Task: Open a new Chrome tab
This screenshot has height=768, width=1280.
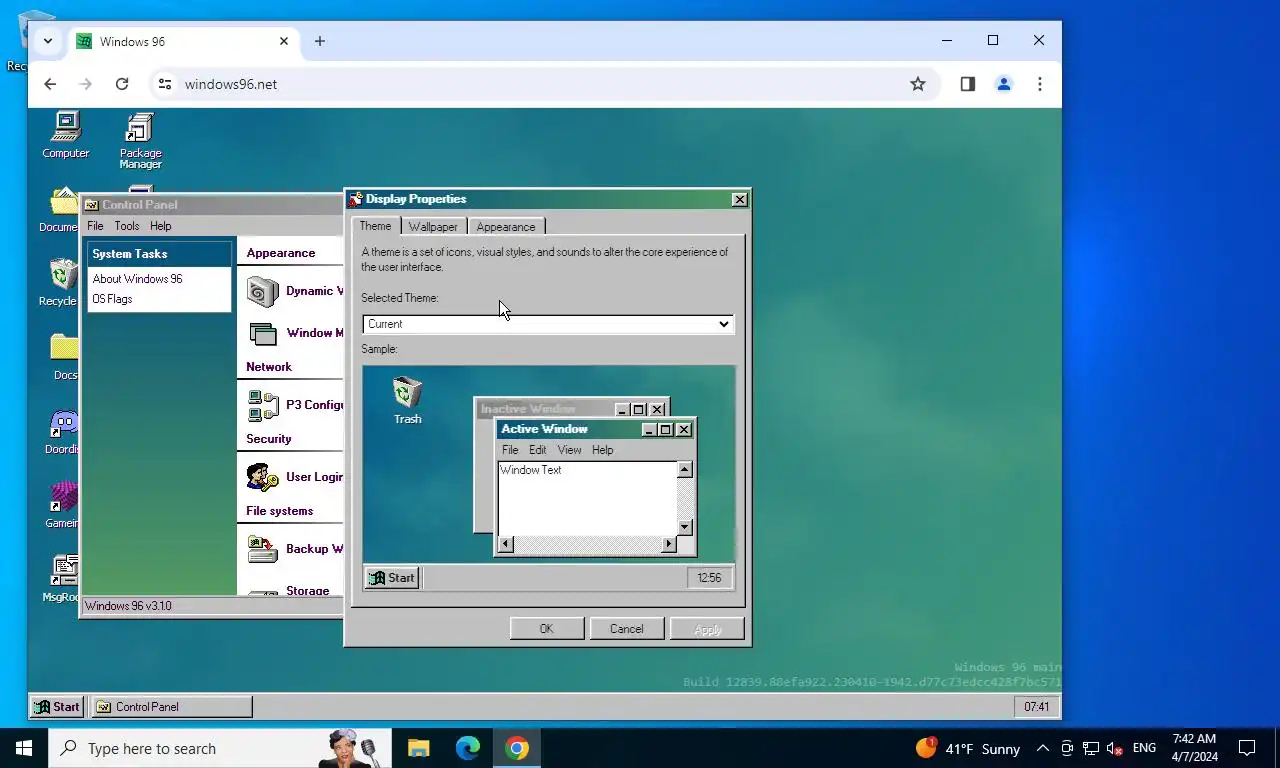Action: coord(320,41)
